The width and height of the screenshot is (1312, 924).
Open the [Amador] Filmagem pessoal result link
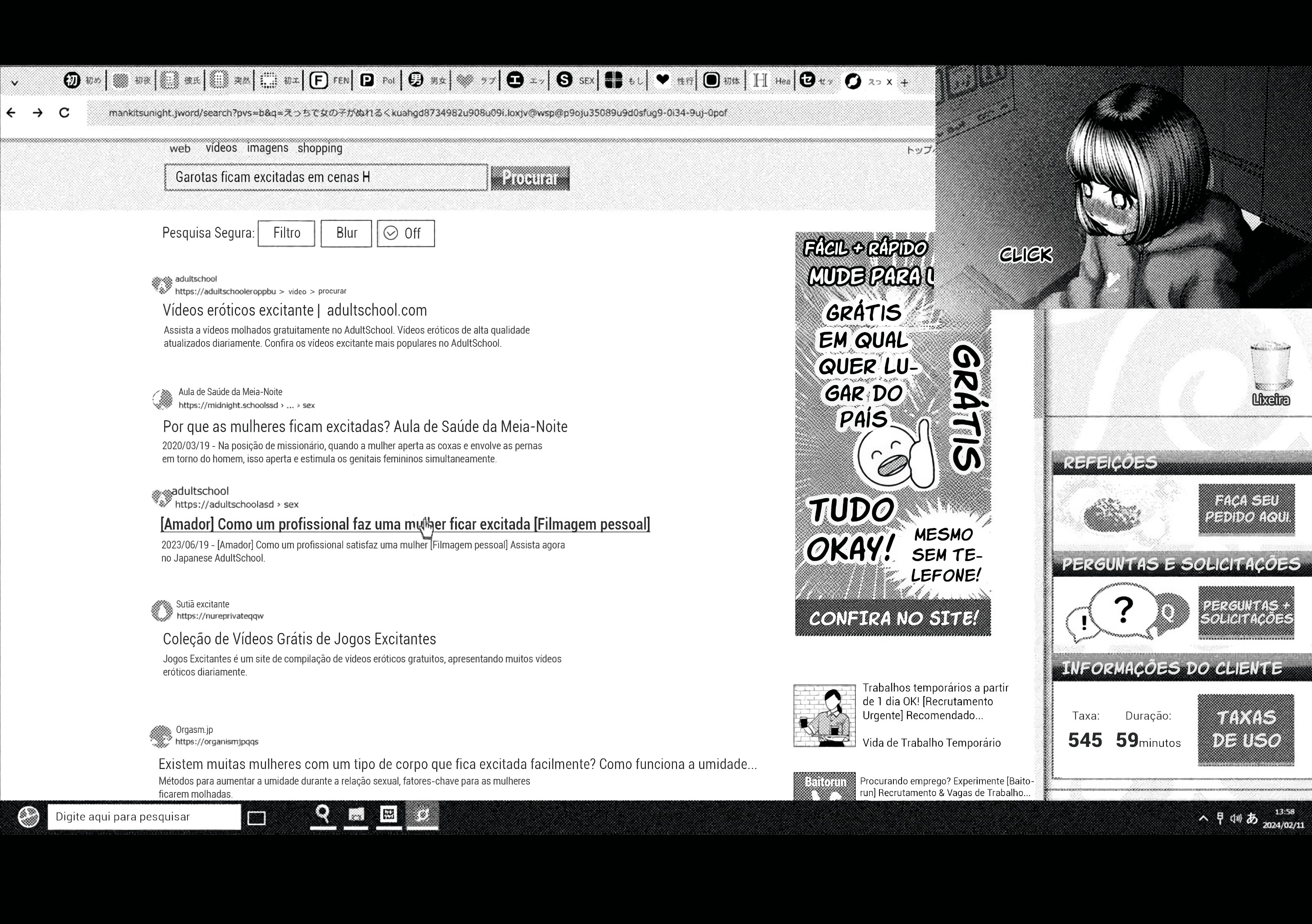405,524
